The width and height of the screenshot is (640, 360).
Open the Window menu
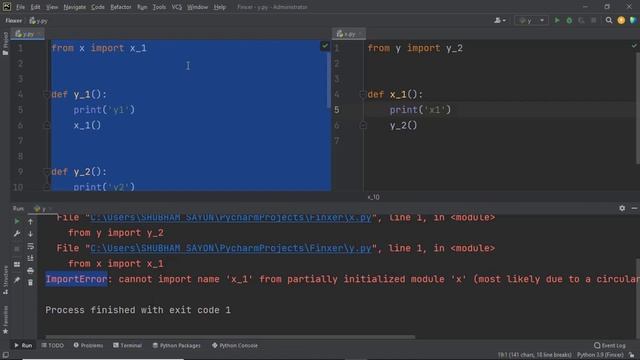pos(198,7)
